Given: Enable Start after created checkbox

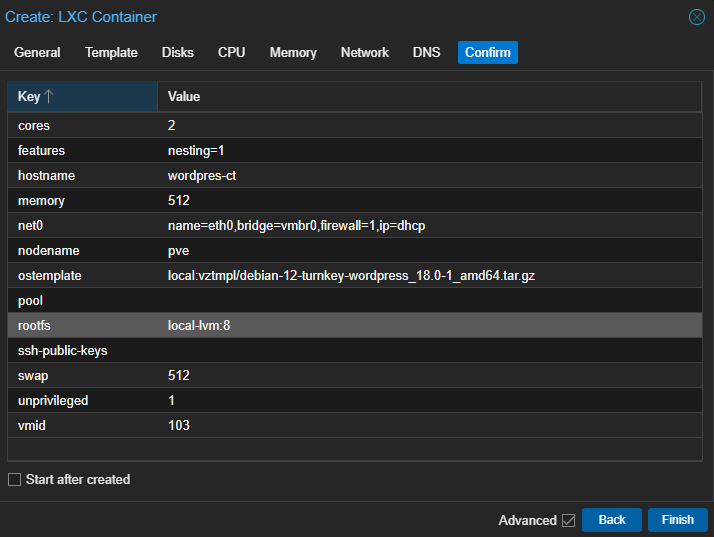Looking at the screenshot, I should 14,480.
